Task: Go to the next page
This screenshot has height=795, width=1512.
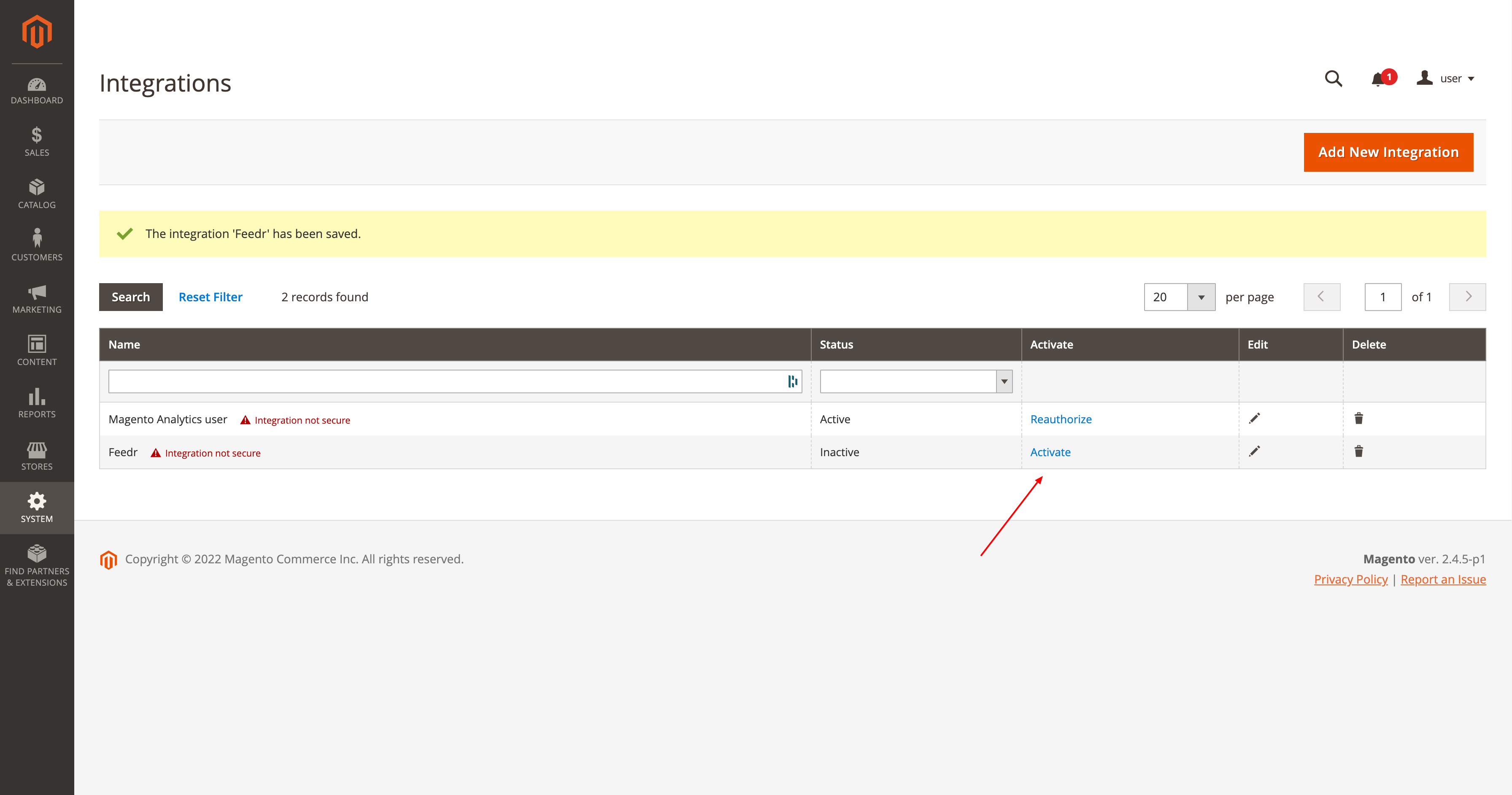Action: coord(1467,297)
